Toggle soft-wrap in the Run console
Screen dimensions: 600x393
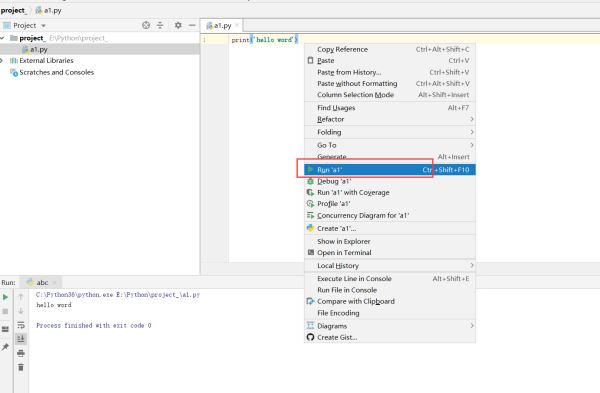(21, 325)
